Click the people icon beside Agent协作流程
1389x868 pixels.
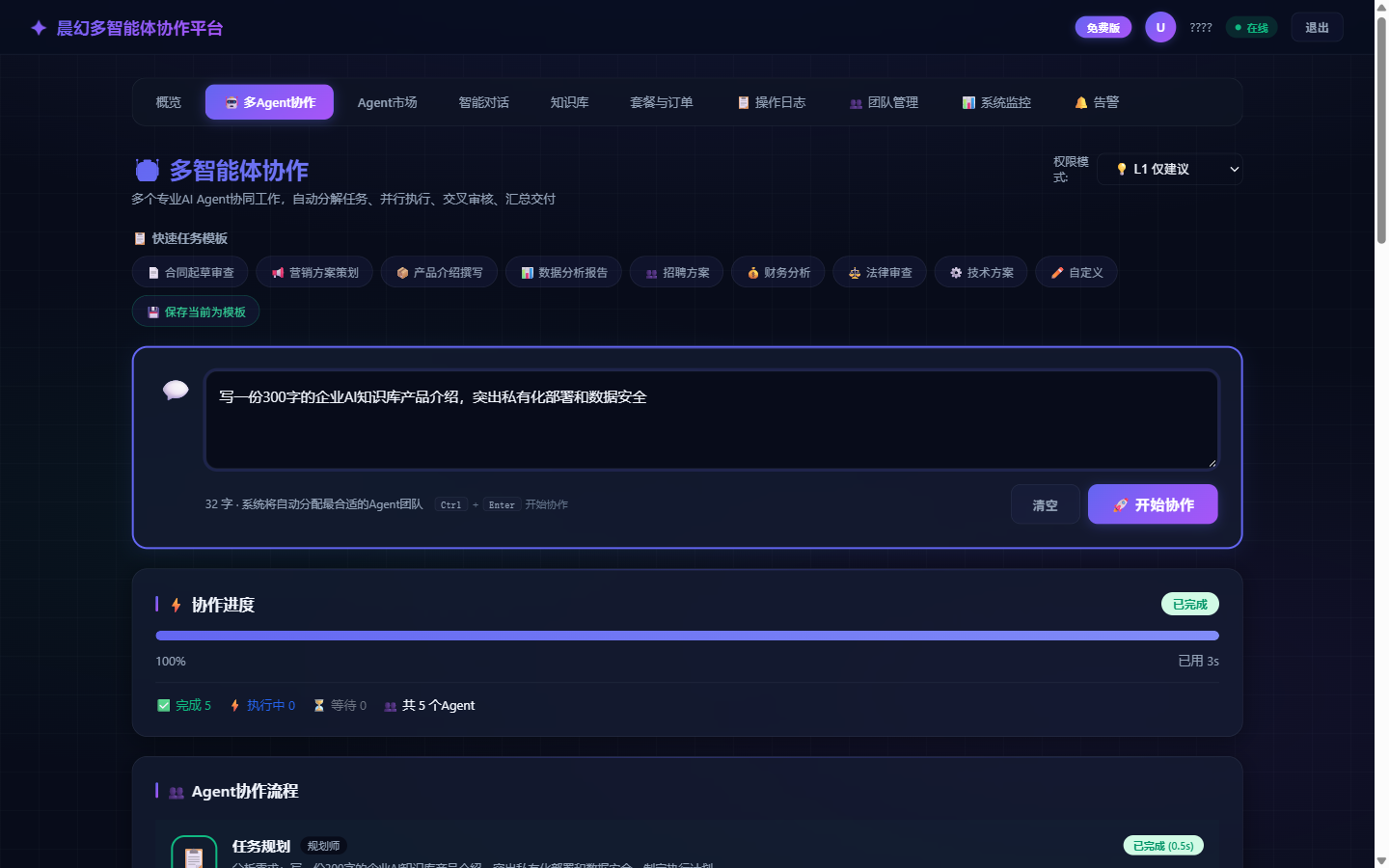coord(177,792)
